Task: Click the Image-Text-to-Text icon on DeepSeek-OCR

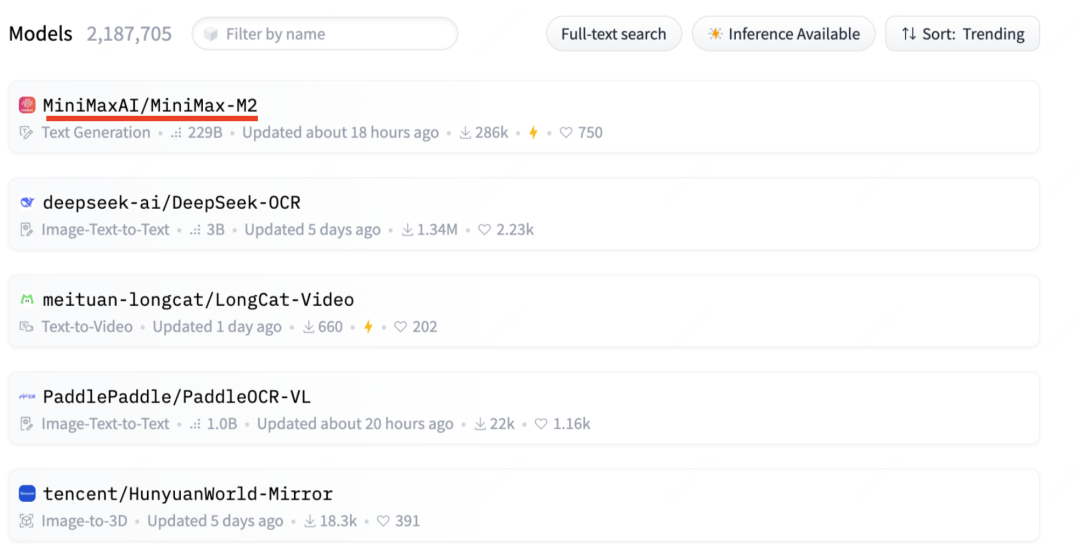Action: (x=26, y=230)
